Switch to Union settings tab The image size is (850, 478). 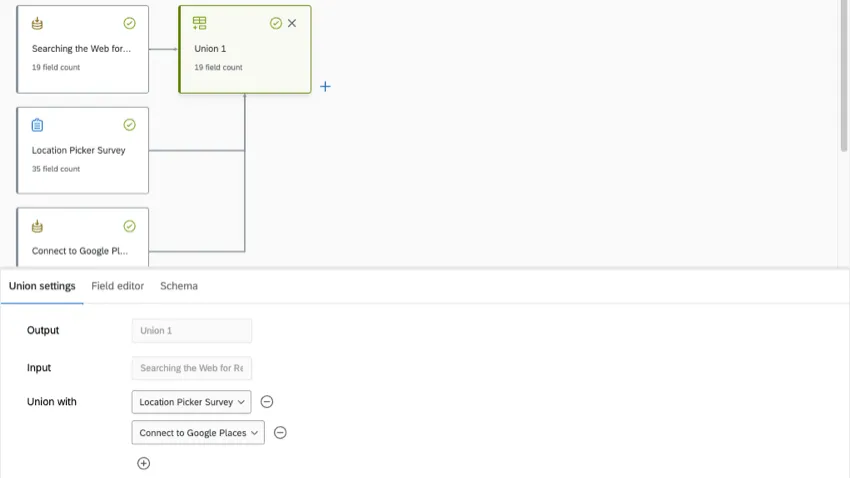(42, 286)
